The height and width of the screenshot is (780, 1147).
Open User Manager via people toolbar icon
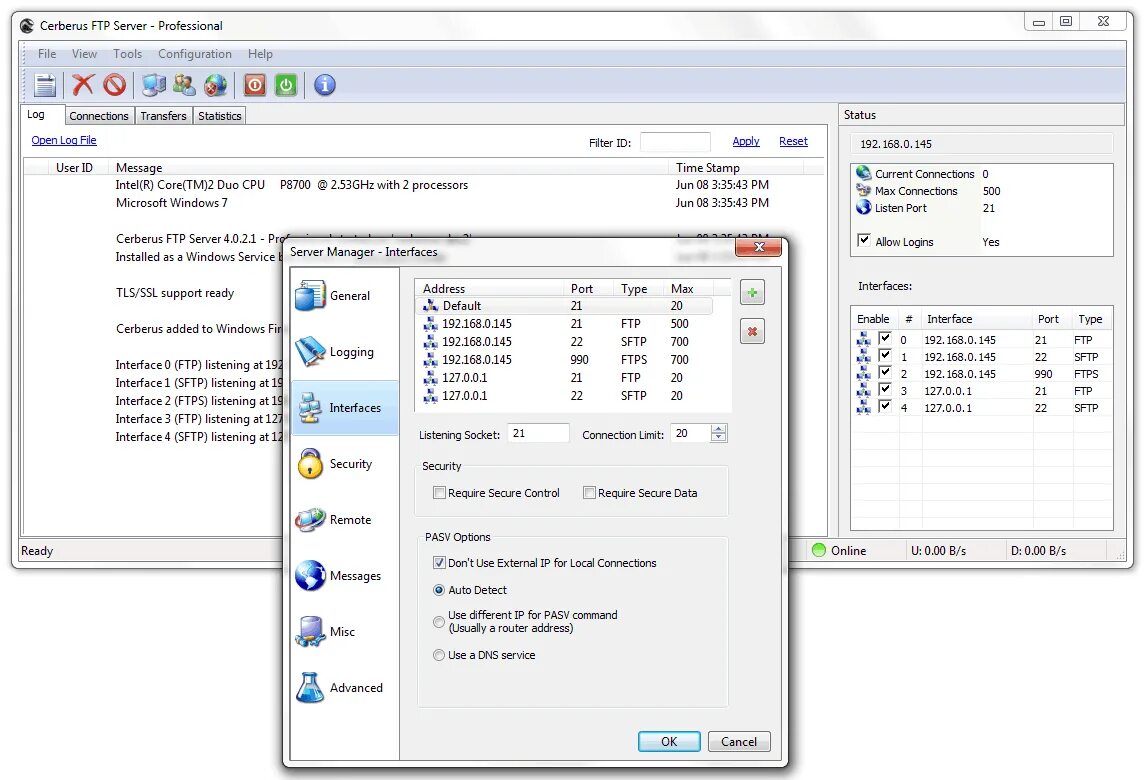pos(184,85)
